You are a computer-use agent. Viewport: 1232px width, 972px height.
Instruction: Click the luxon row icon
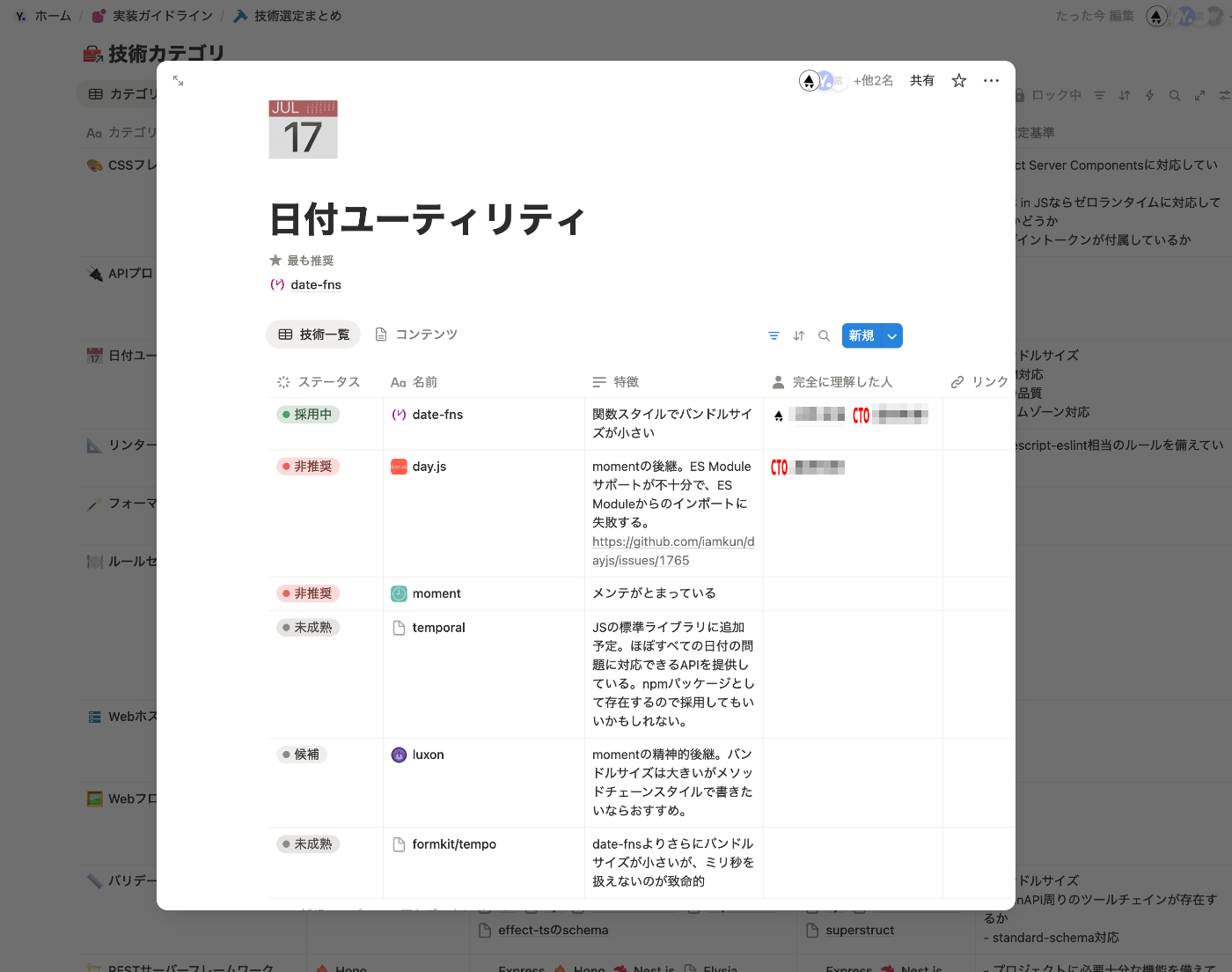point(399,755)
